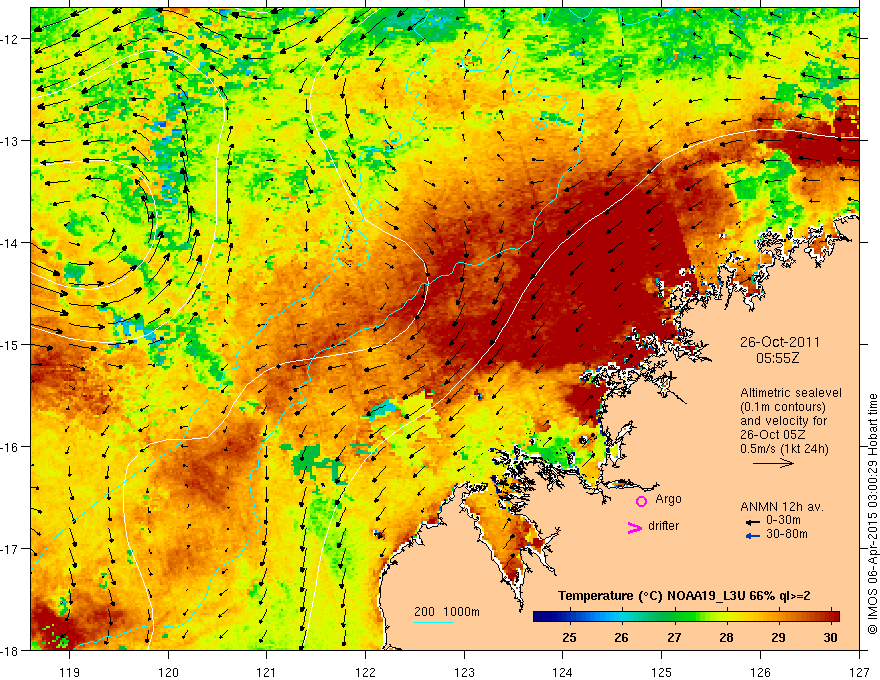Click the '30-80m' depth label
This screenshot has width=880, height=680.
pyautogui.click(x=787, y=534)
